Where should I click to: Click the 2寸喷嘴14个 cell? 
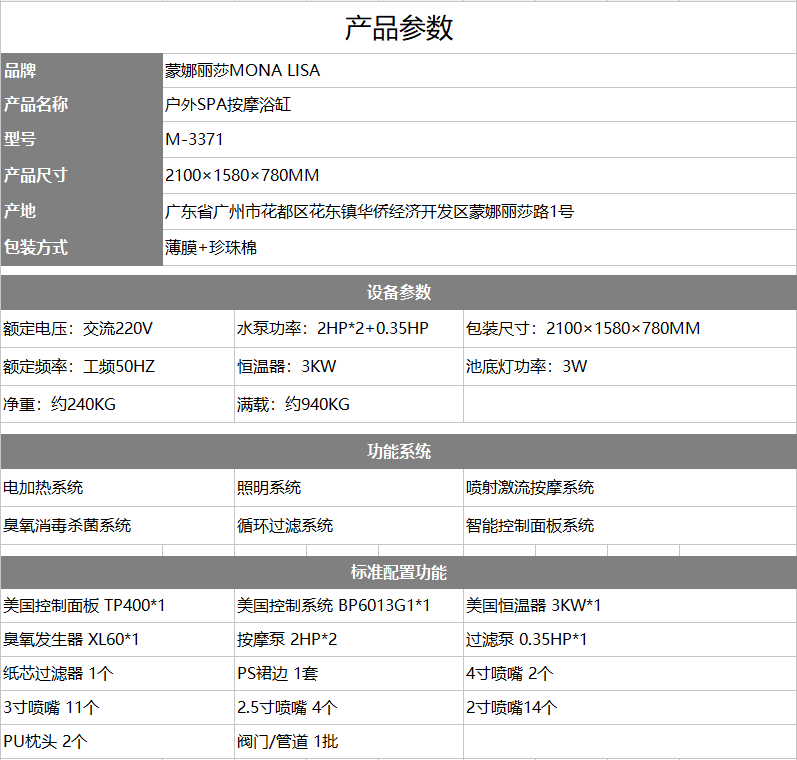tap(512, 708)
